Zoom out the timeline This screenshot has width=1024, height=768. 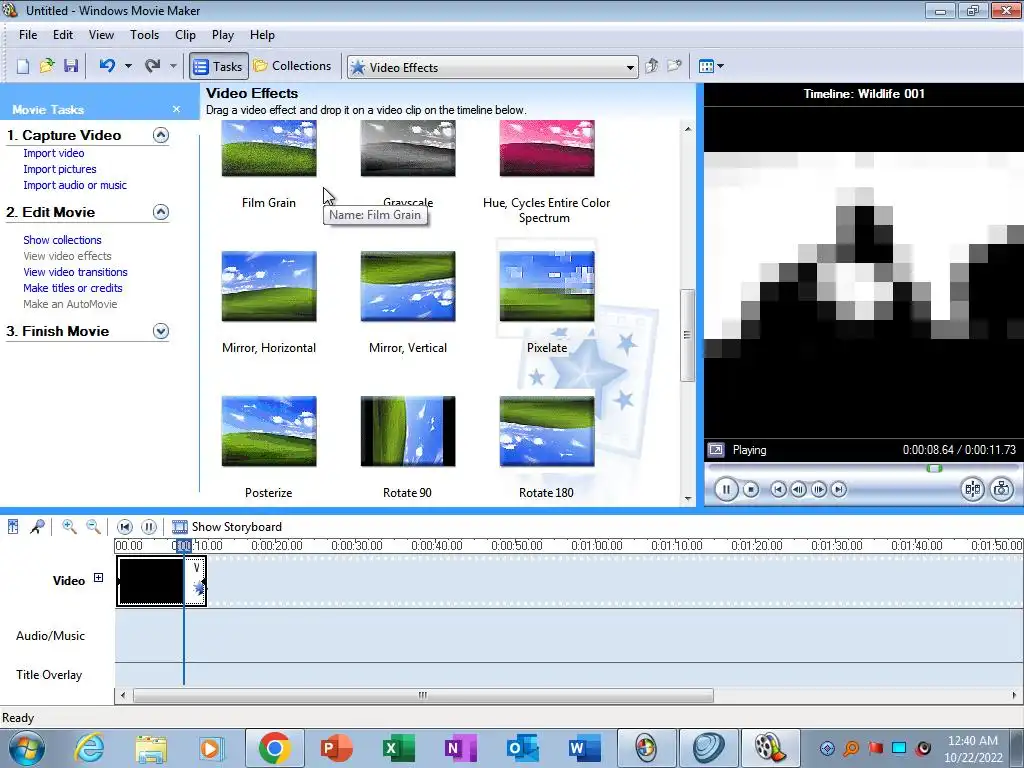point(93,526)
